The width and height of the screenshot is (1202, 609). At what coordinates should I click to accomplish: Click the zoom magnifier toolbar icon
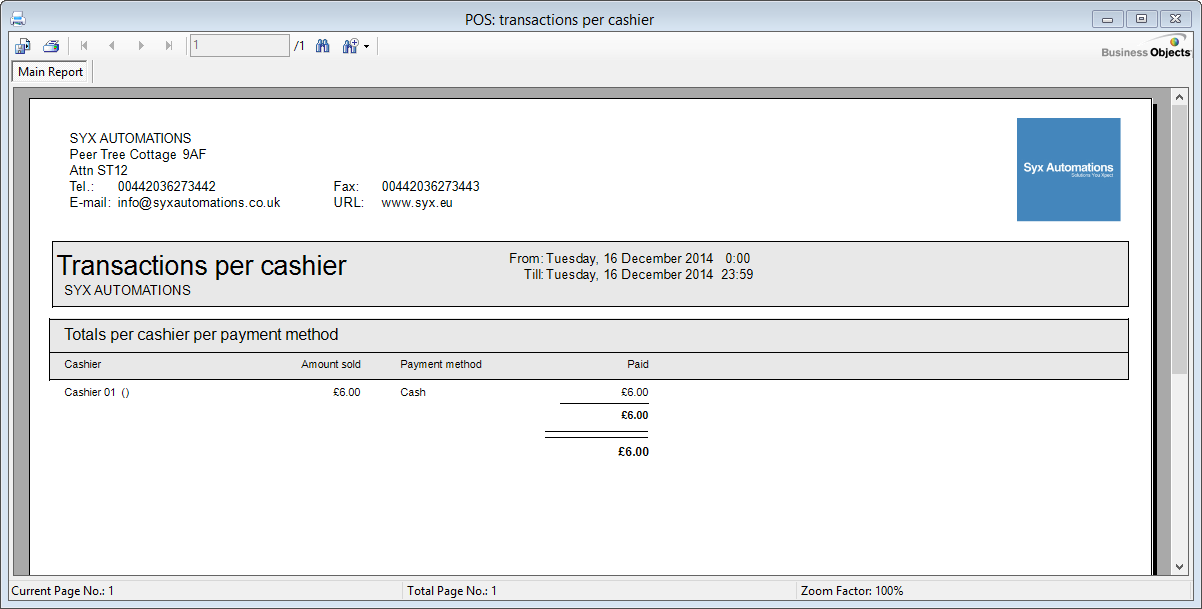[x=350, y=46]
